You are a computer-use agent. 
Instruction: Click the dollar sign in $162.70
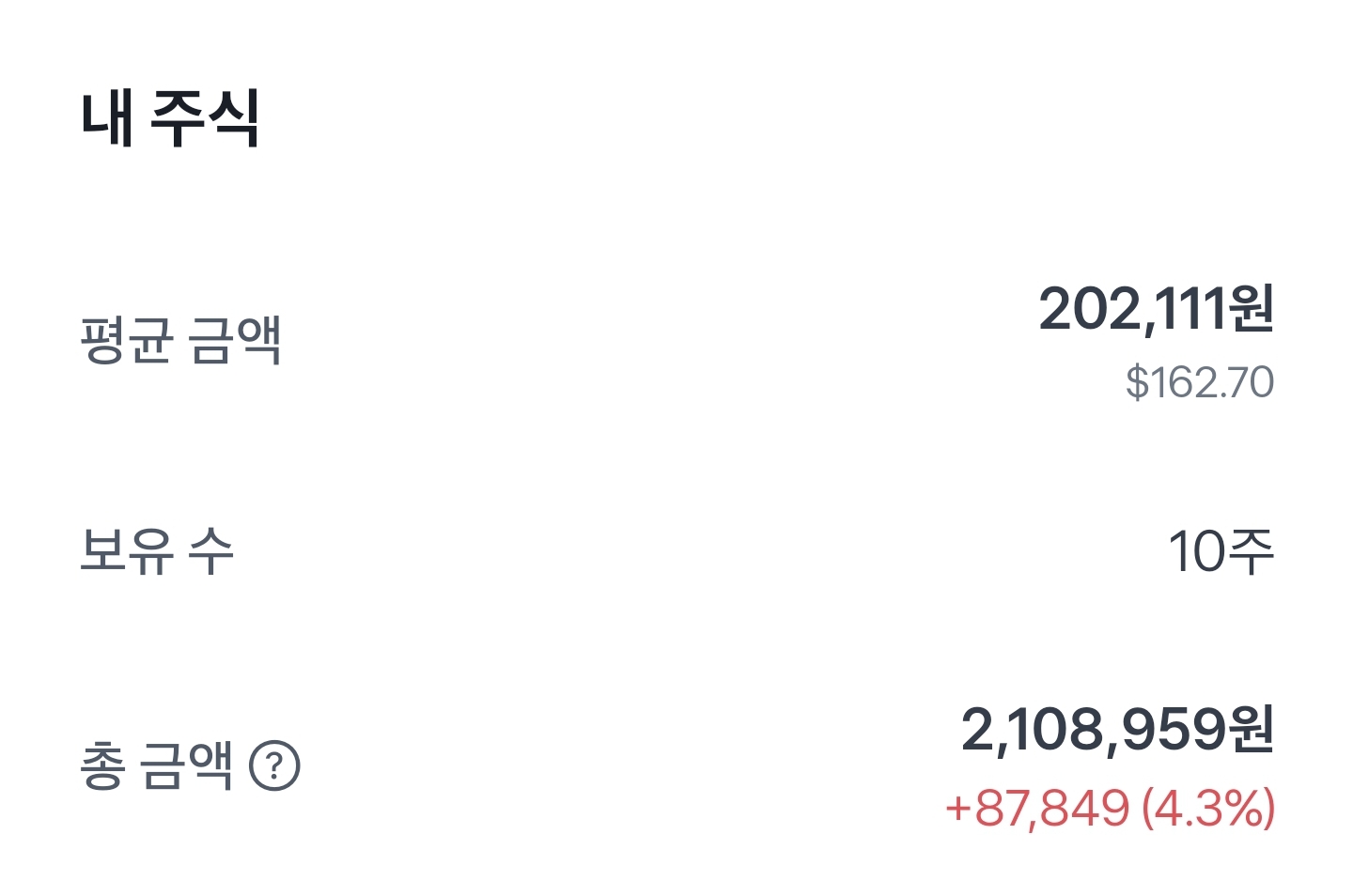coord(1137,382)
